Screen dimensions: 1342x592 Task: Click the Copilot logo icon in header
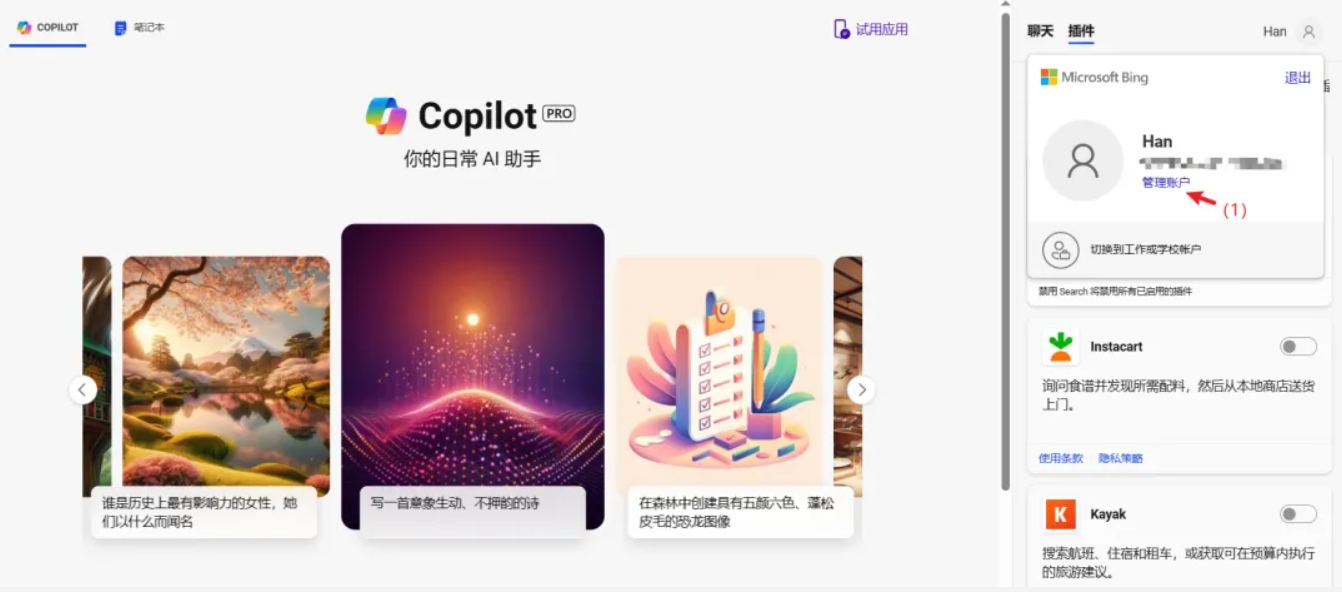pos(24,28)
